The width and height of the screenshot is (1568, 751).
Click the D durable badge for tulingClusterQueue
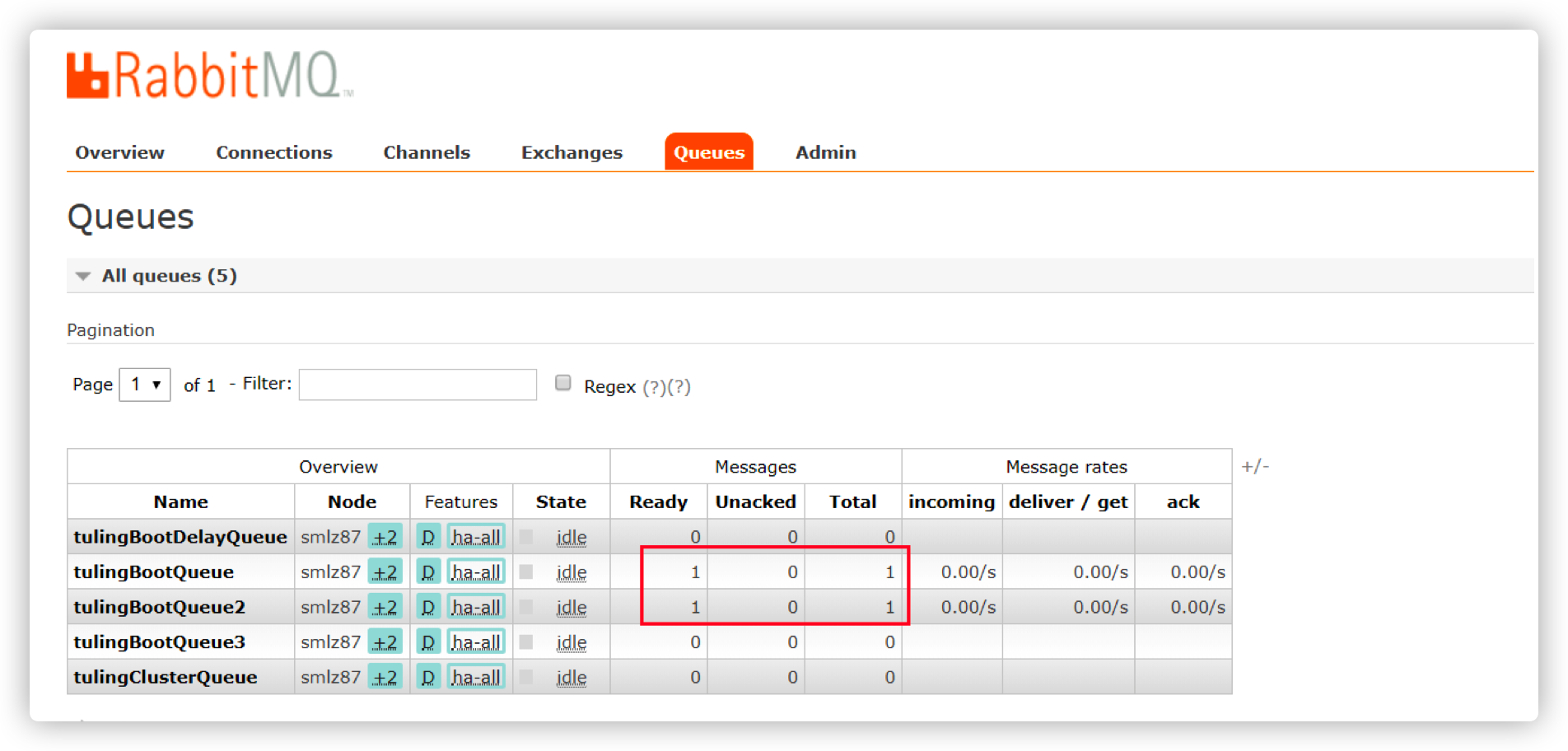click(428, 677)
